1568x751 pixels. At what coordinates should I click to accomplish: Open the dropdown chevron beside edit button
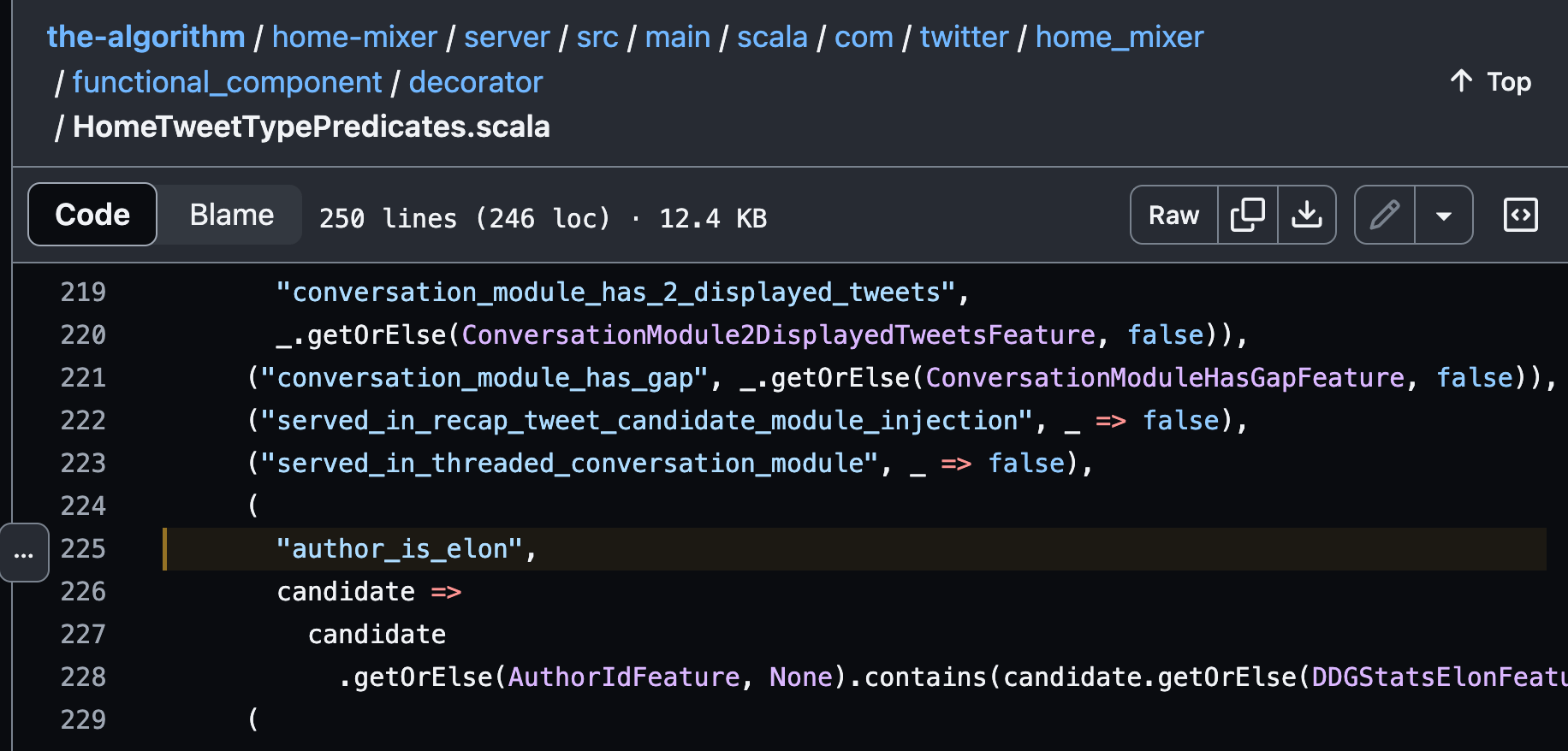coord(1445,215)
